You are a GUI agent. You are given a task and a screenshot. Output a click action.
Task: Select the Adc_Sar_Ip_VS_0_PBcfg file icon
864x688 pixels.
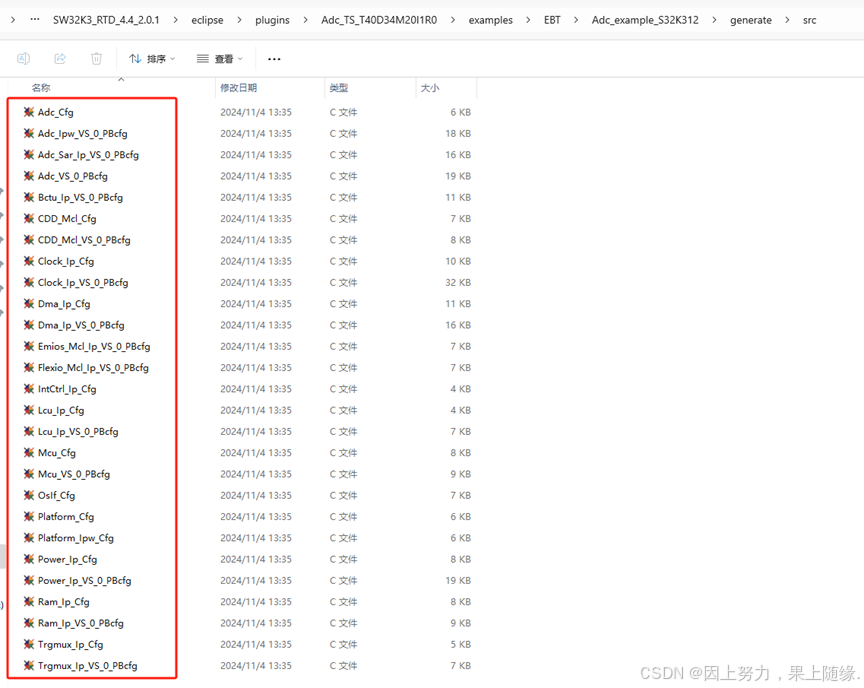29,155
